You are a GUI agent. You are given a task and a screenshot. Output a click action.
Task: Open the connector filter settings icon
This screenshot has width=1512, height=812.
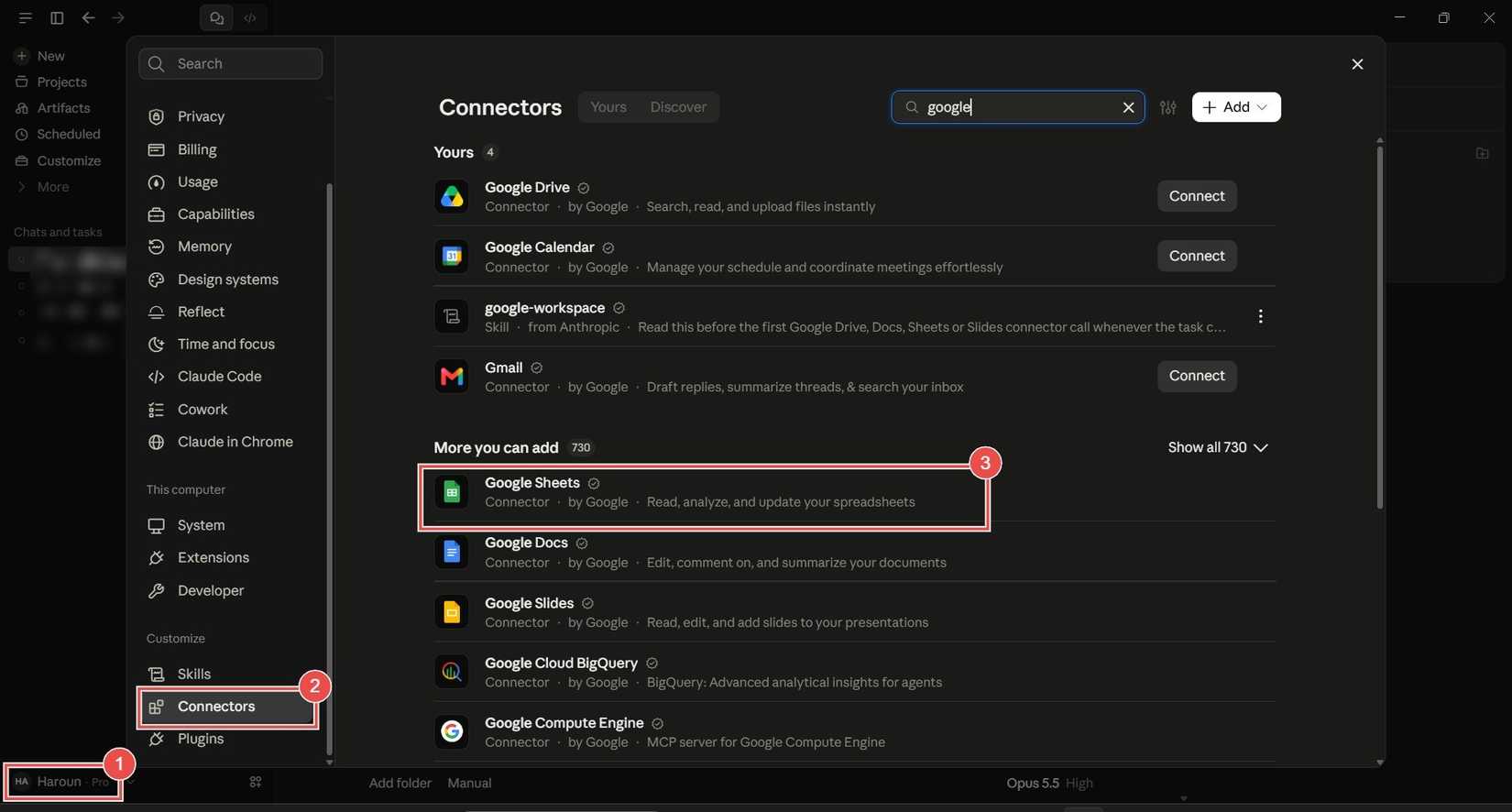pyautogui.click(x=1167, y=107)
